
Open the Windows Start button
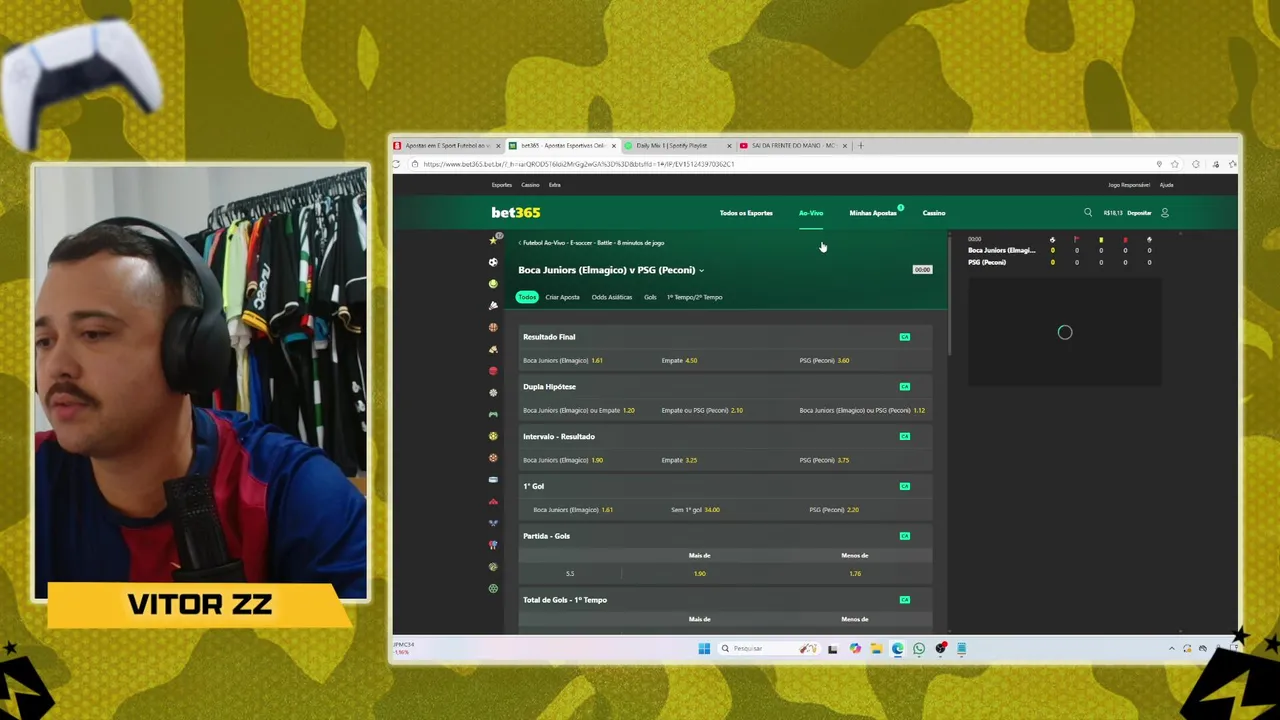point(704,648)
